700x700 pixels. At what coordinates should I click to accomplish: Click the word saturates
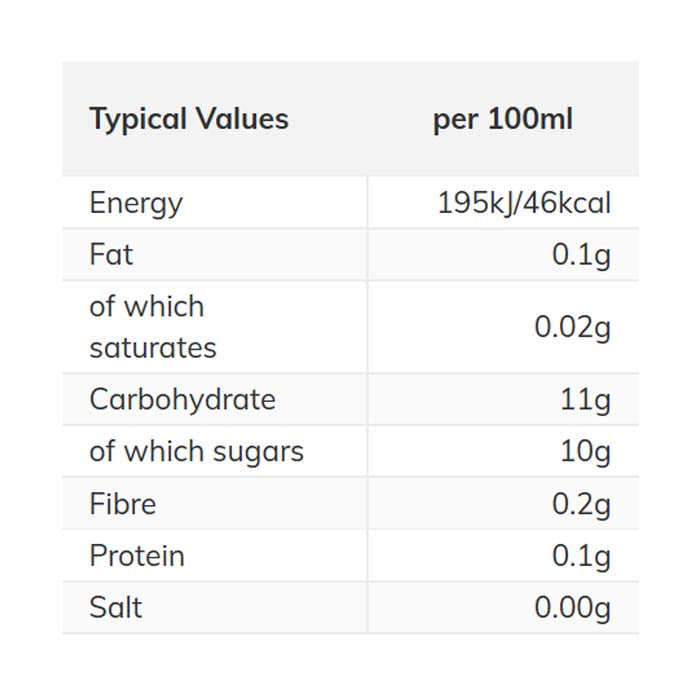point(153,348)
